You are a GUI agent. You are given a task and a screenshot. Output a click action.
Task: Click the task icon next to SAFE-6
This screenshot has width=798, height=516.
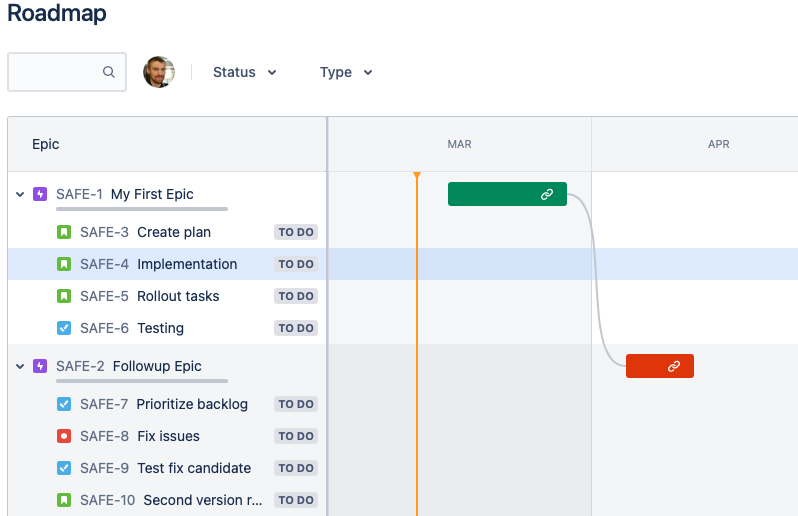pos(64,328)
